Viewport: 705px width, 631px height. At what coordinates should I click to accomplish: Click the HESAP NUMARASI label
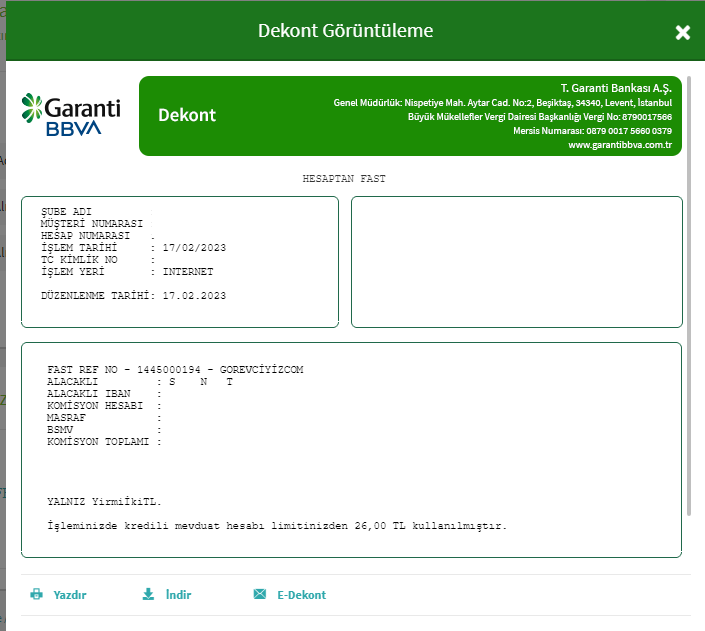tap(85, 236)
